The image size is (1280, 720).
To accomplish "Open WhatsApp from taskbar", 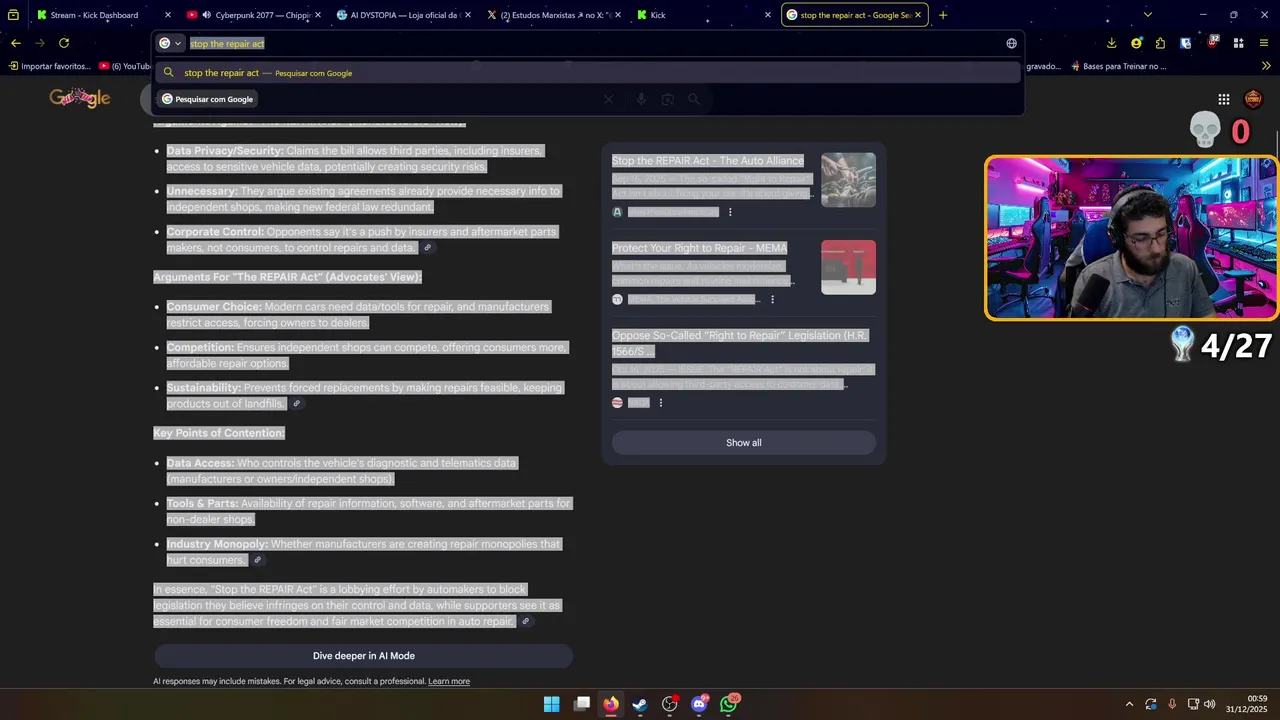I will 729,704.
